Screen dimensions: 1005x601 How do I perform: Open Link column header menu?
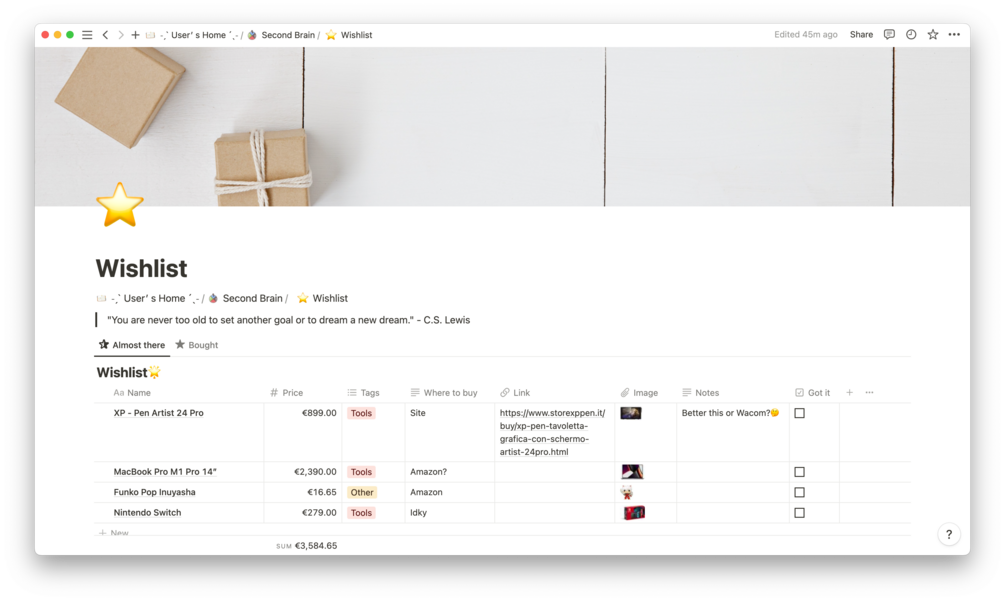[515, 393]
